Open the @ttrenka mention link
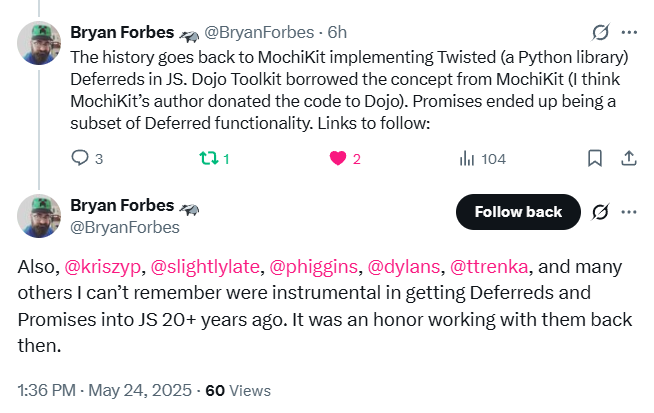 tap(489, 267)
